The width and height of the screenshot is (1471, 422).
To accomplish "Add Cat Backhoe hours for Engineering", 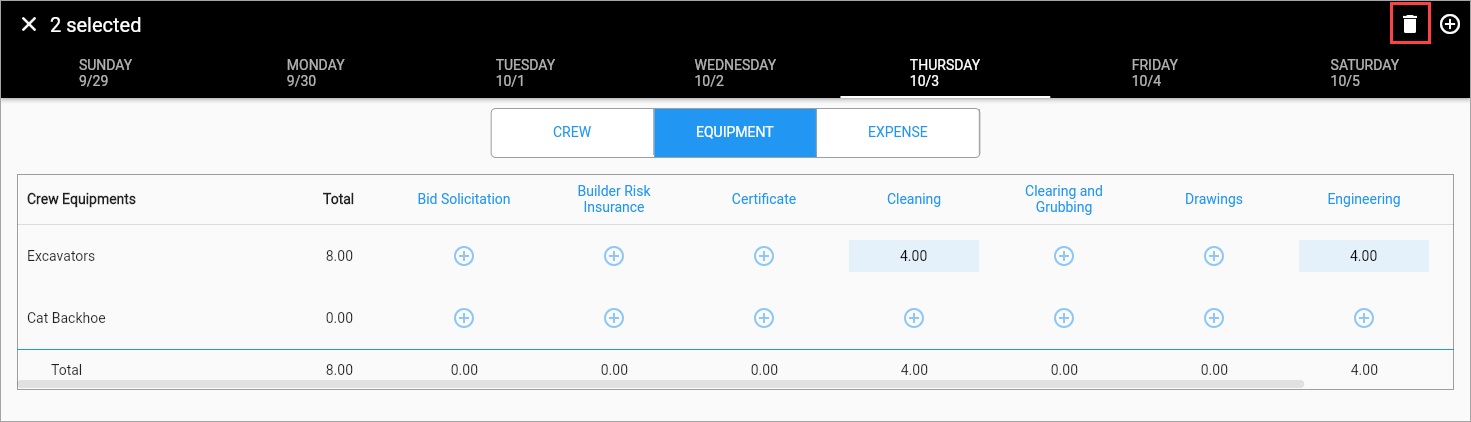I will [x=1364, y=318].
